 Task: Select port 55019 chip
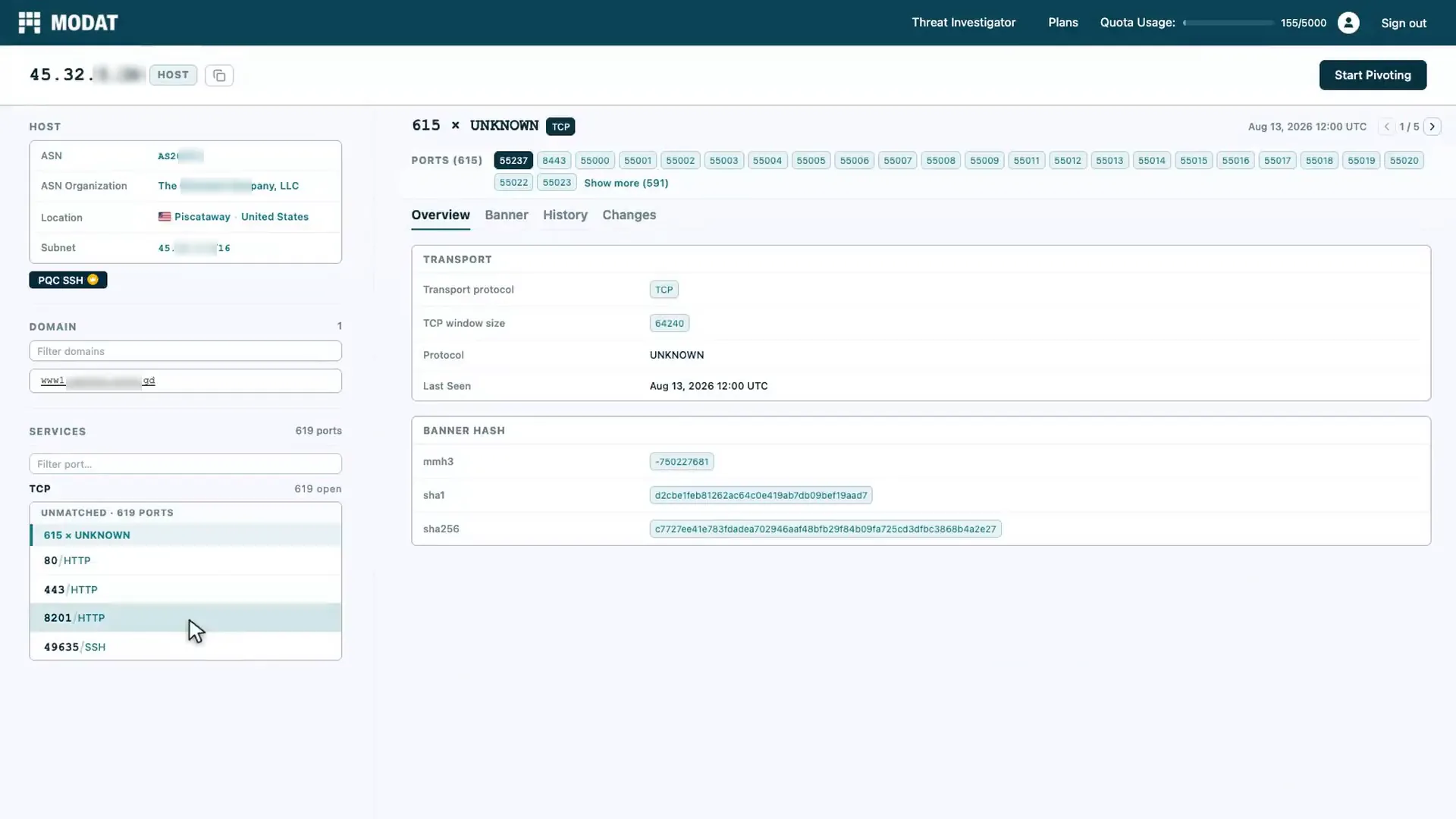(1361, 160)
